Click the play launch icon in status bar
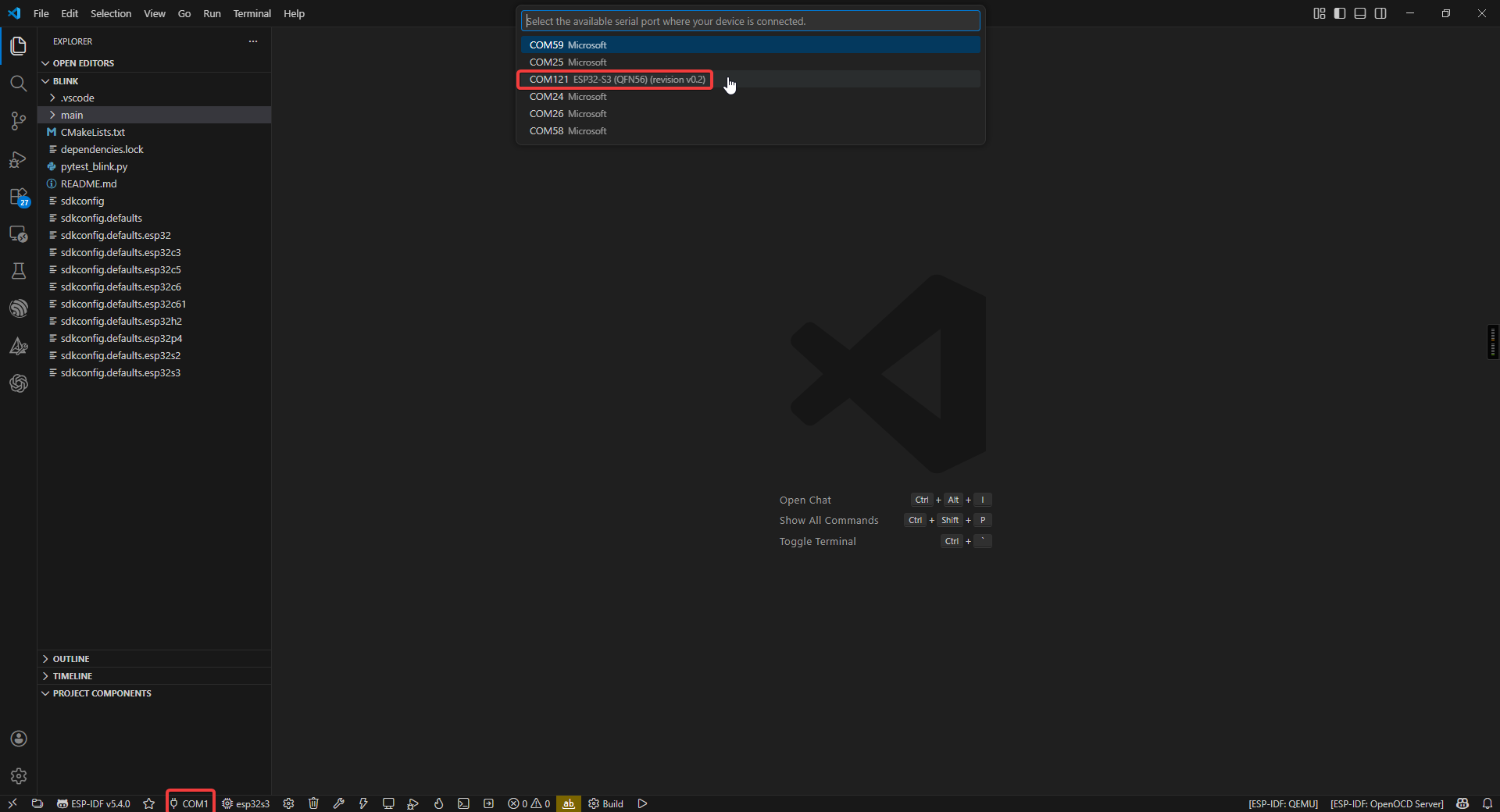 [x=642, y=803]
